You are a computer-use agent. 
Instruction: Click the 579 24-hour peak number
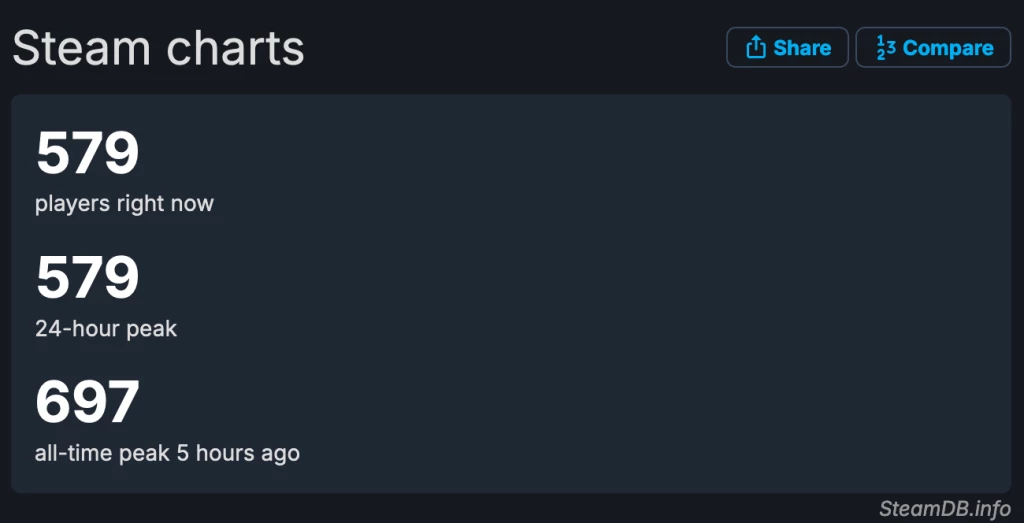point(88,277)
